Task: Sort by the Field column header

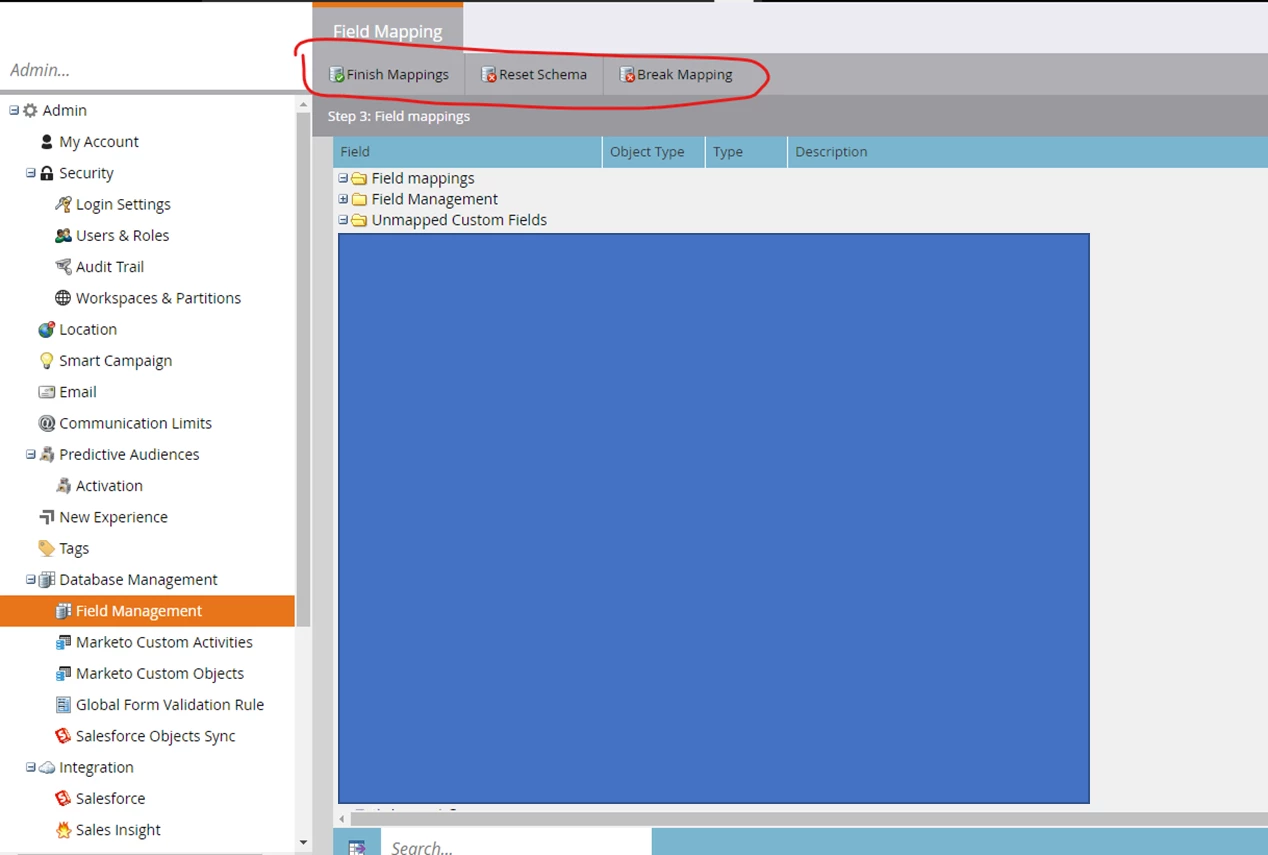Action: point(468,152)
